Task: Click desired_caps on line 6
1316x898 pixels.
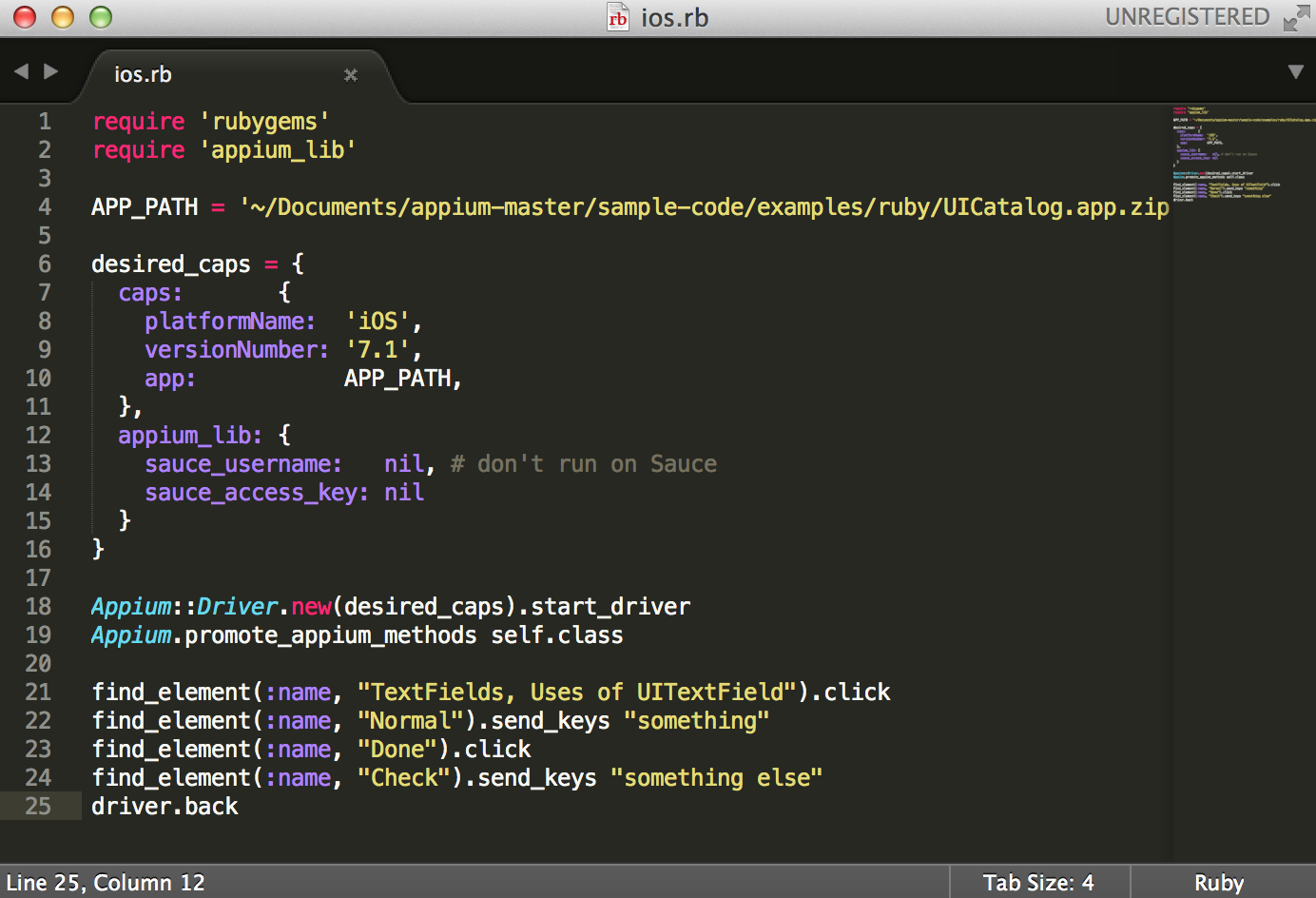Action: (x=171, y=264)
